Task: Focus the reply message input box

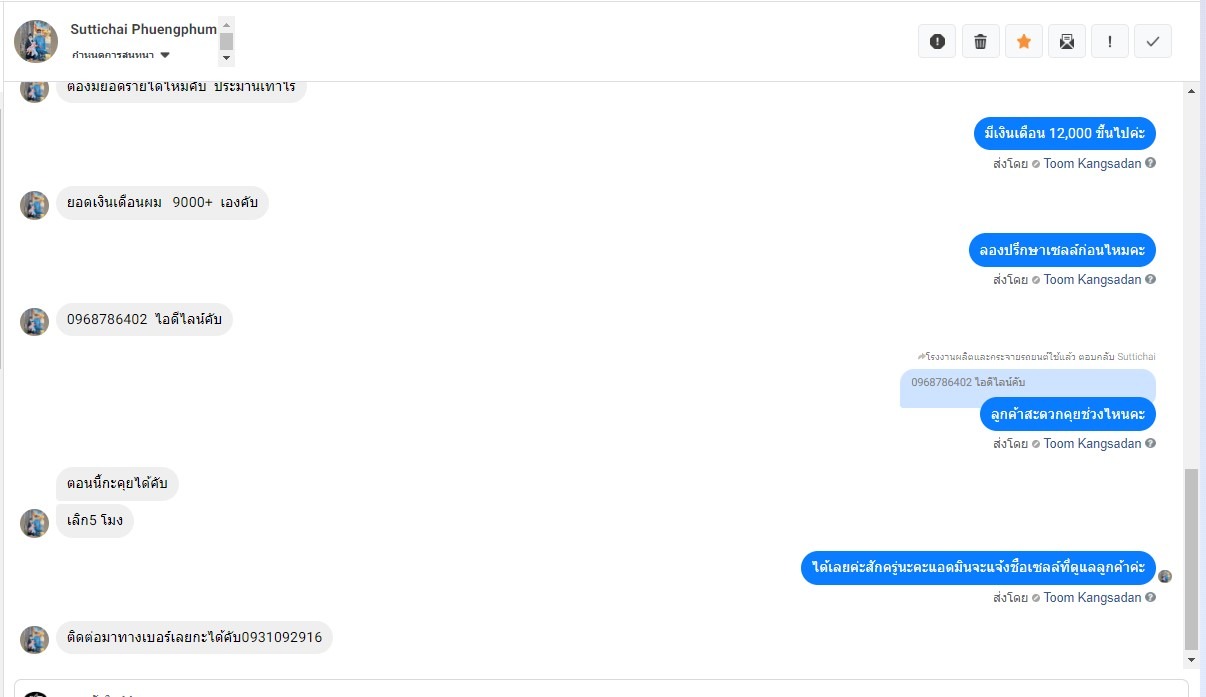Action: pyautogui.click(x=601, y=688)
